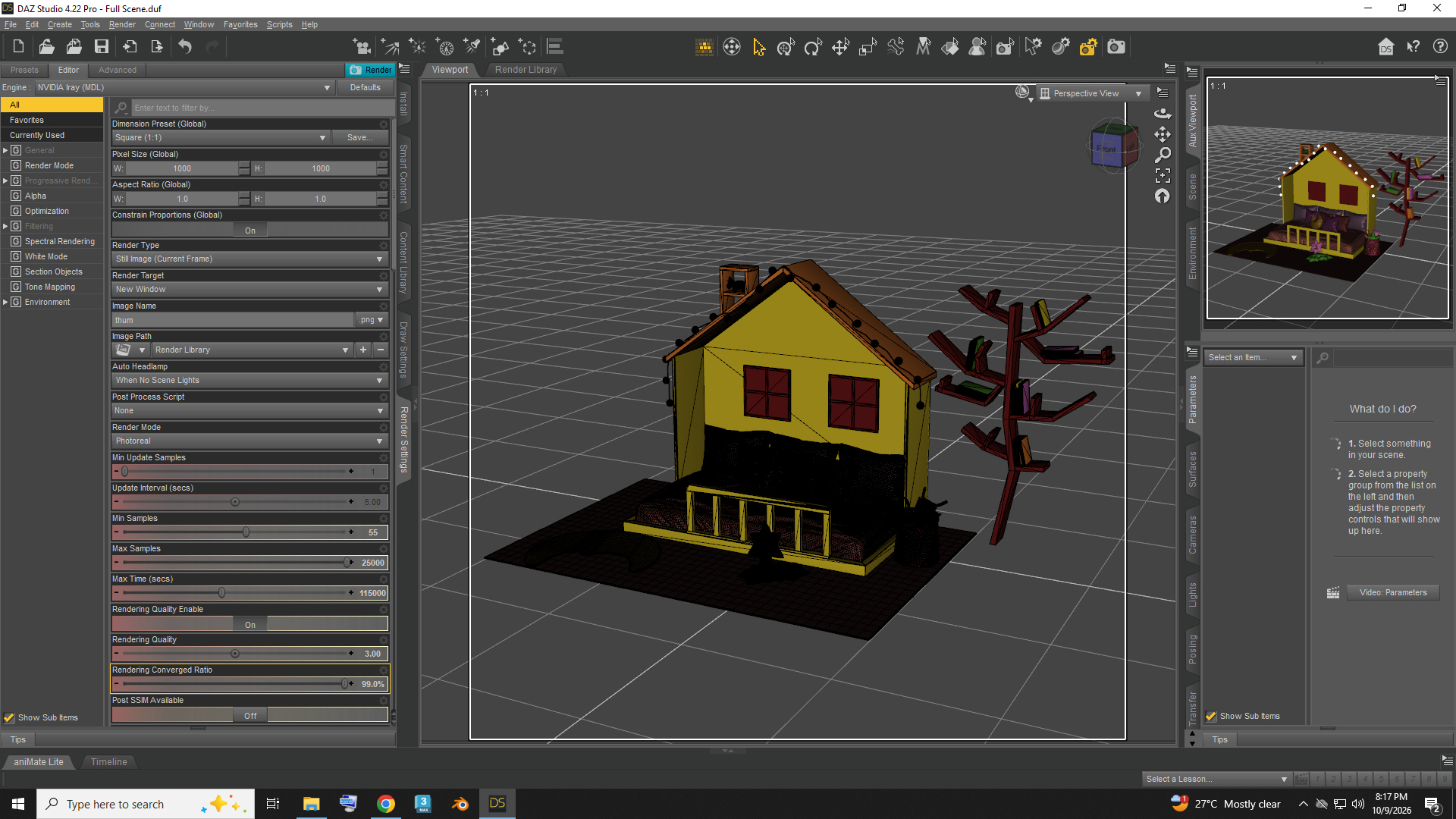The height and width of the screenshot is (819, 1456).
Task: Click the Video: Parameters button
Action: 1393,593
